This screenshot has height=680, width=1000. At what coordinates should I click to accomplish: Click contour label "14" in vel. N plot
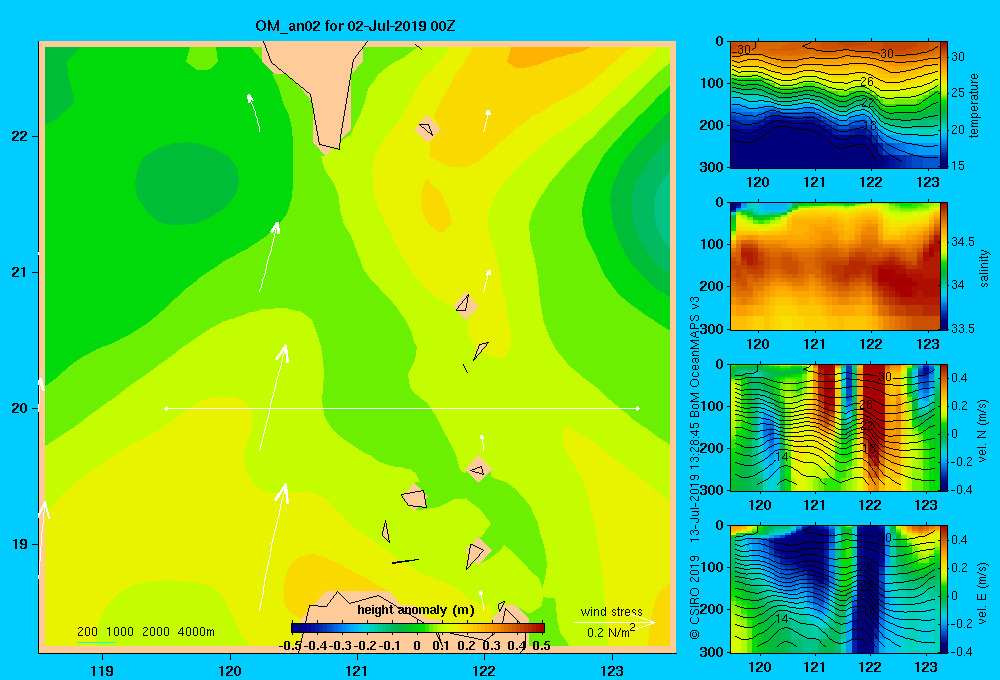[x=782, y=457]
